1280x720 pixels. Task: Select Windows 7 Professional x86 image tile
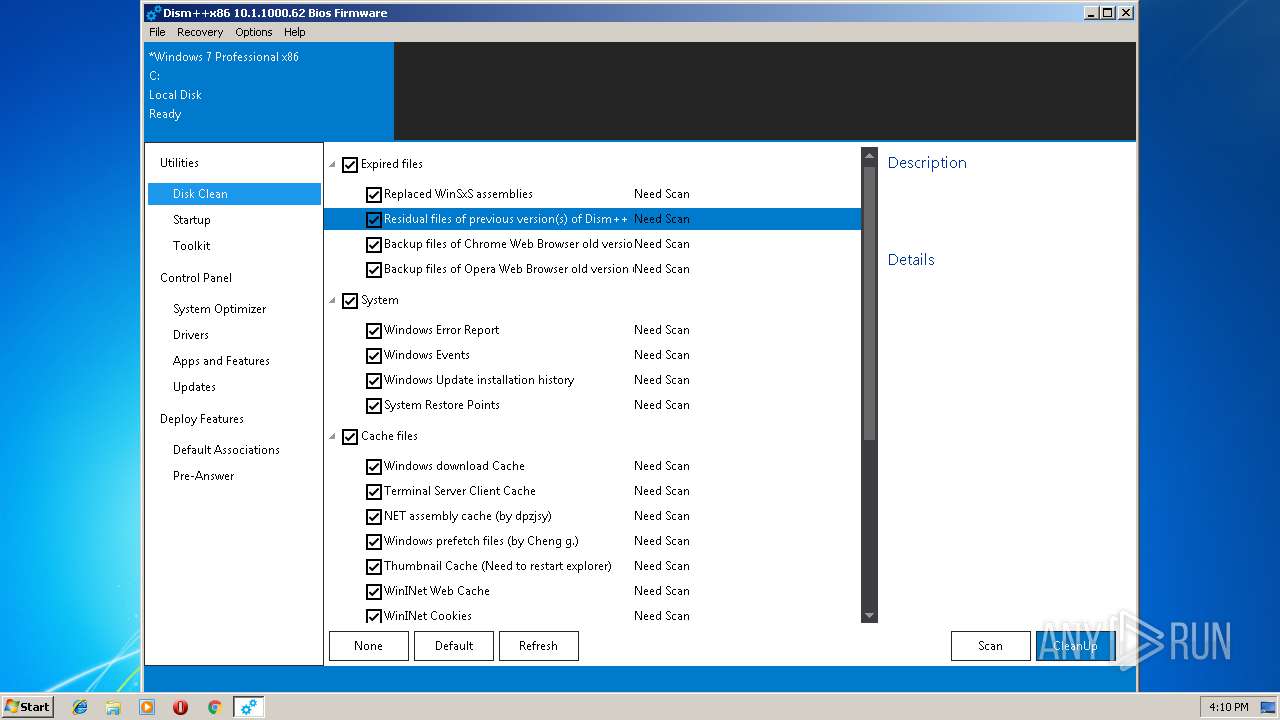[269, 91]
